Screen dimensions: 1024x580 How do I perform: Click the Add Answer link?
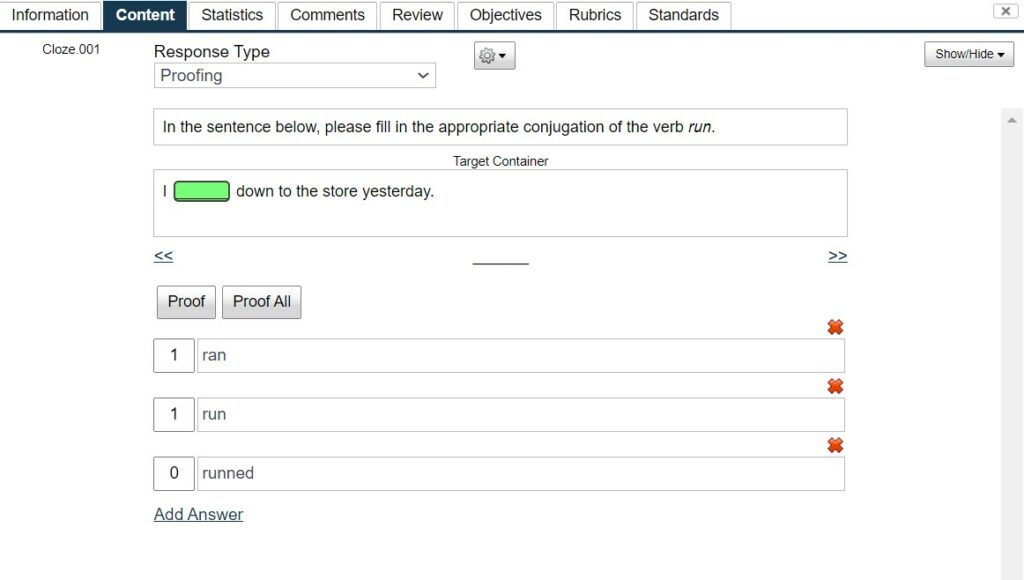click(x=199, y=515)
